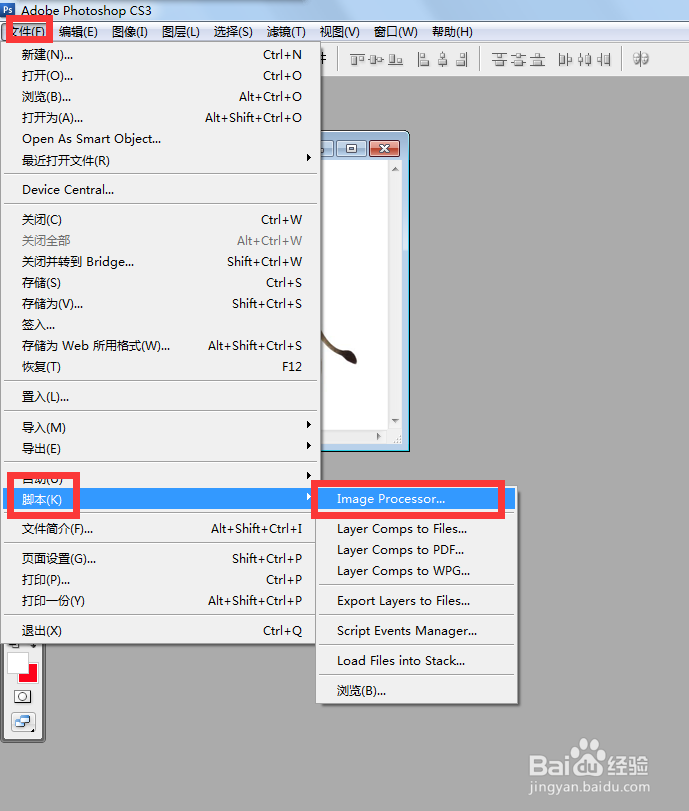Click document window scroll up arrow

396,169
